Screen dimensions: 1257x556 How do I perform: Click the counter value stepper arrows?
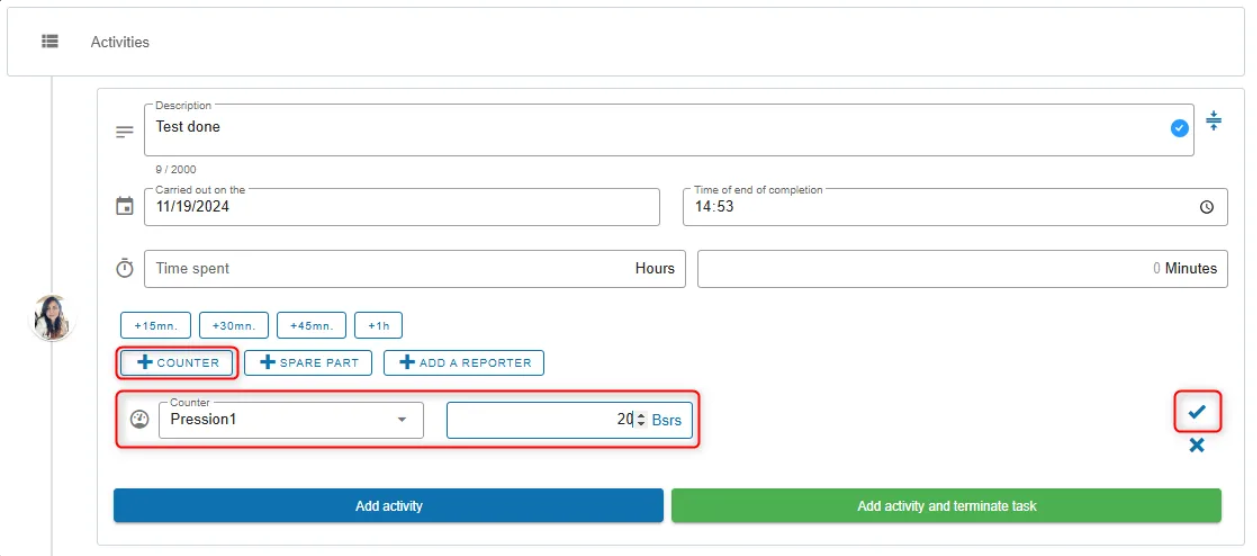coord(641,420)
